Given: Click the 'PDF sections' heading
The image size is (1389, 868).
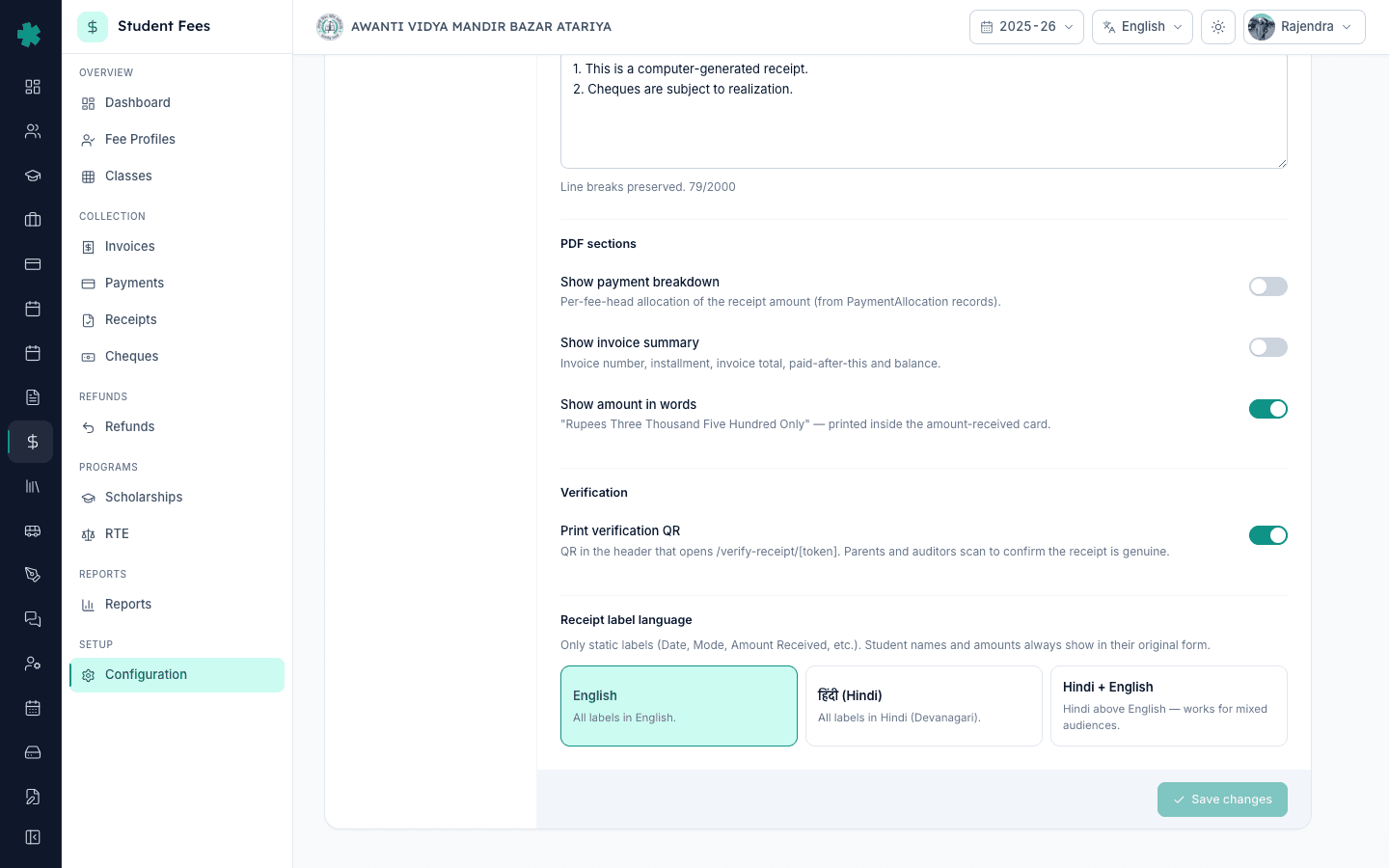Looking at the screenshot, I should click(598, 244).
